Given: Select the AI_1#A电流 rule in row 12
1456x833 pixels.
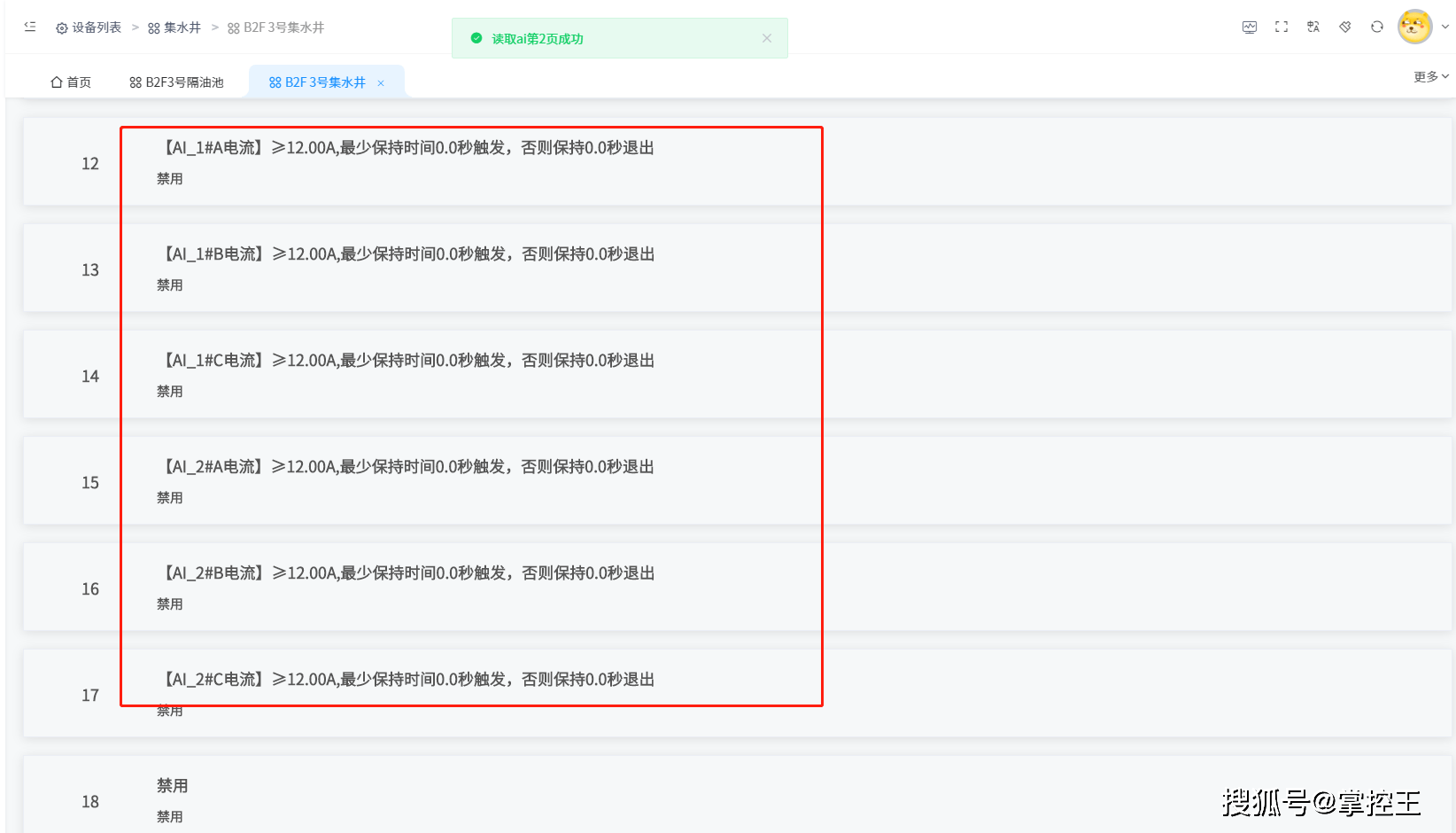Looking at the screenshot, I should click(406, 148).
